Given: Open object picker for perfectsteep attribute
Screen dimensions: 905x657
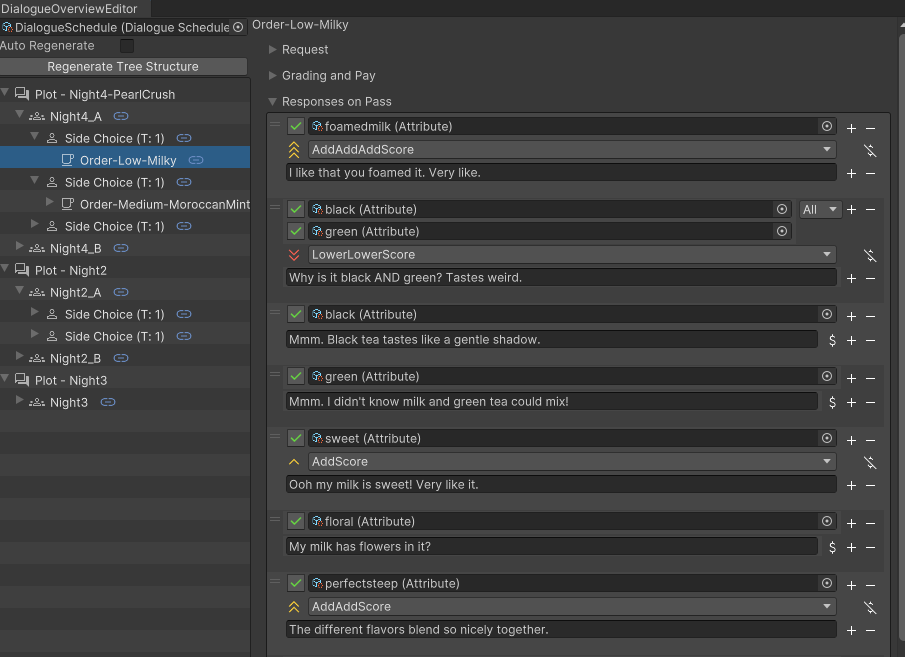Looking at the screenshot, I should pyautogui.click(x=827, y=583).
